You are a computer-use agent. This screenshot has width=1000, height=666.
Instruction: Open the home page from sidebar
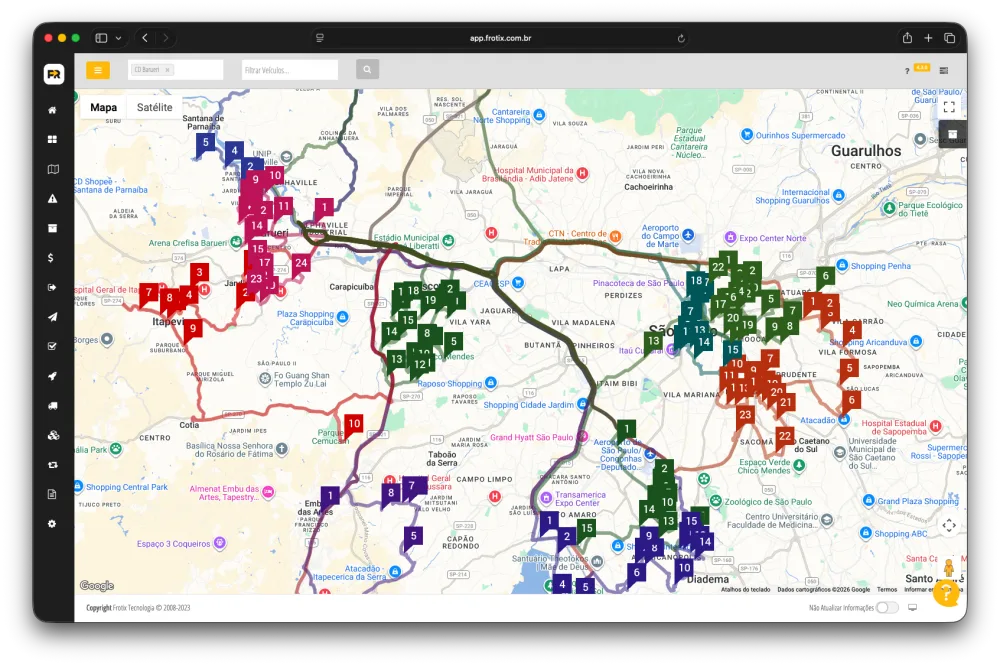pos(52,110)
